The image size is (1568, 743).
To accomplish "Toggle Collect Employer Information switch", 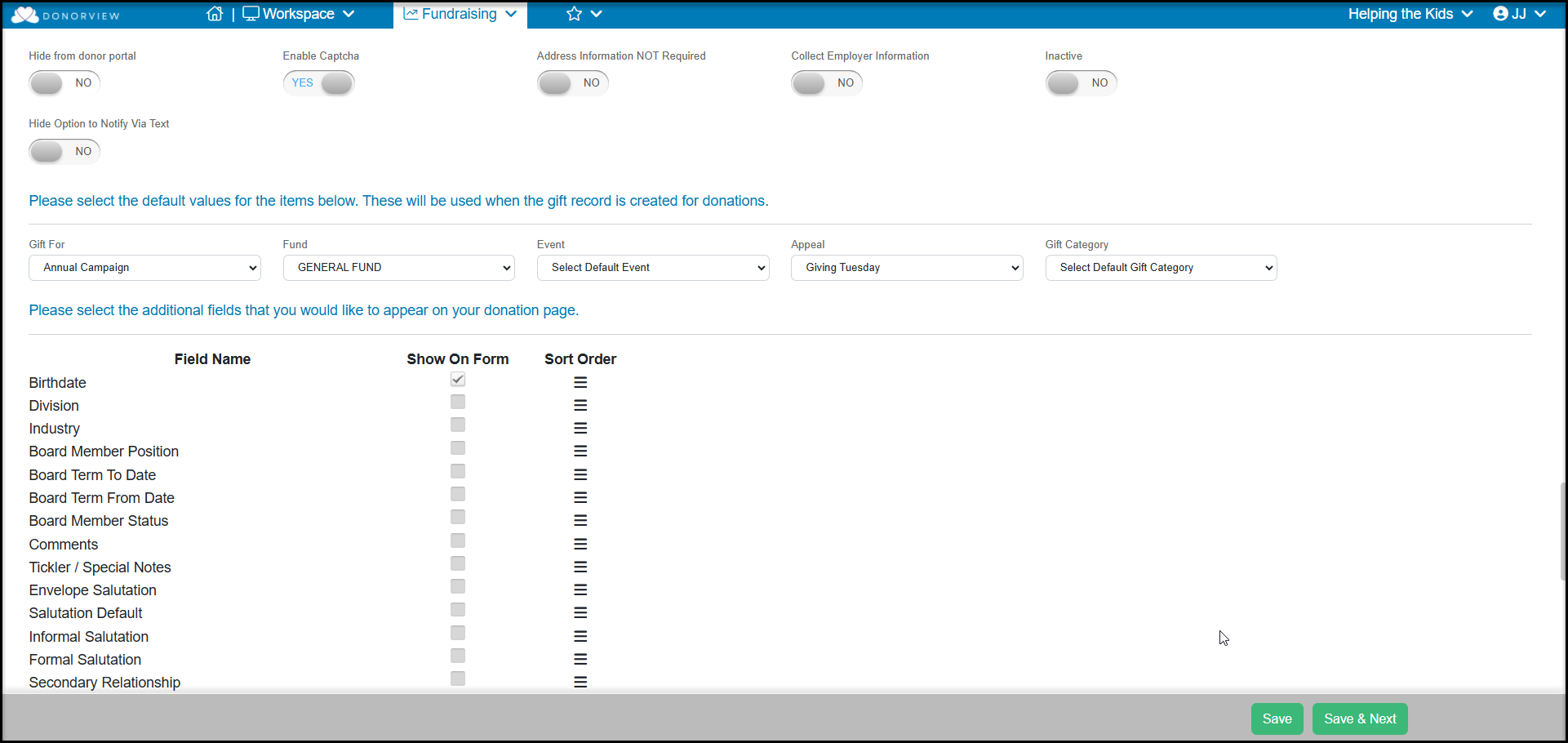I will 827,82.
